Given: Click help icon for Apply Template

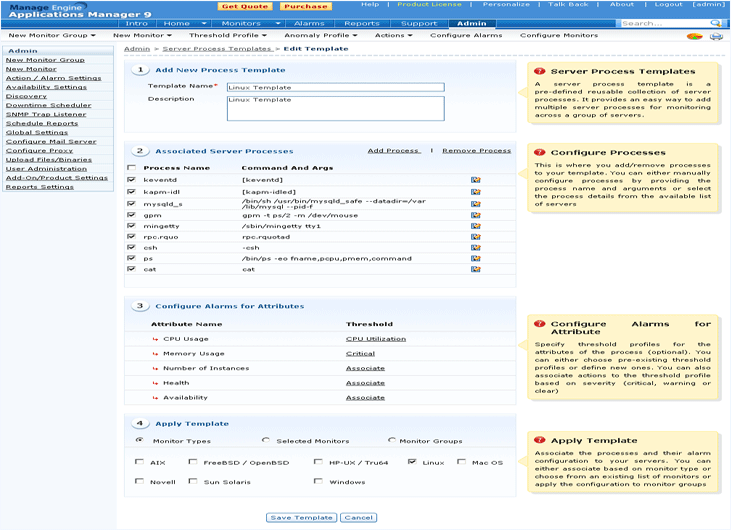Looking at the screenshot, I should pyautogui.click(x=539, y=440).
